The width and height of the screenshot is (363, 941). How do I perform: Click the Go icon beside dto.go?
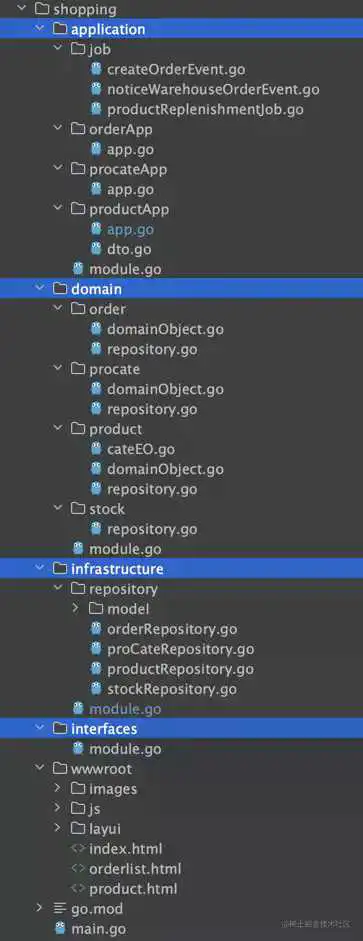pyautogui.click(x=95, y=248)
